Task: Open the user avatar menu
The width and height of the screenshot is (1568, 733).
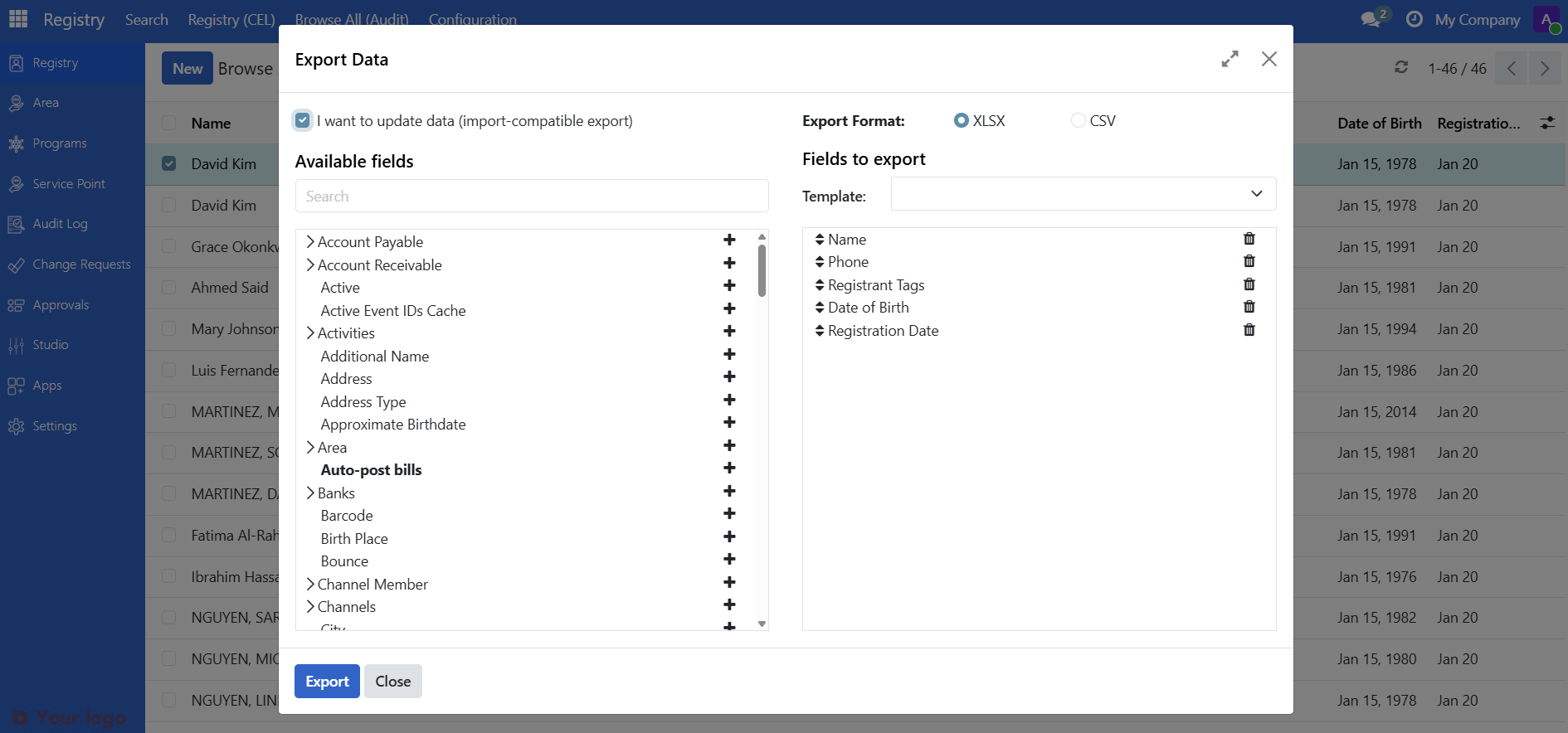Action: [x=1547, y=19]
